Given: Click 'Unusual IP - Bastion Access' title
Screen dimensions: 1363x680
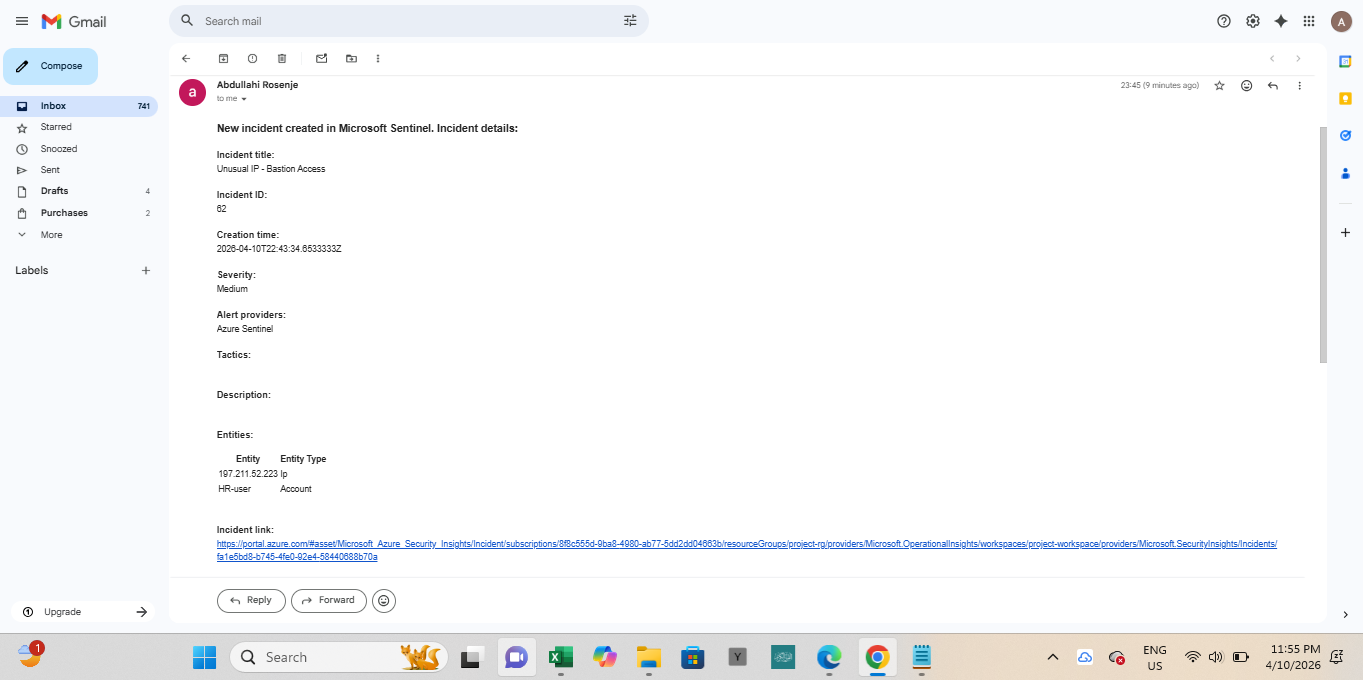Looking at the screenshot, I should tap(271, 169).
